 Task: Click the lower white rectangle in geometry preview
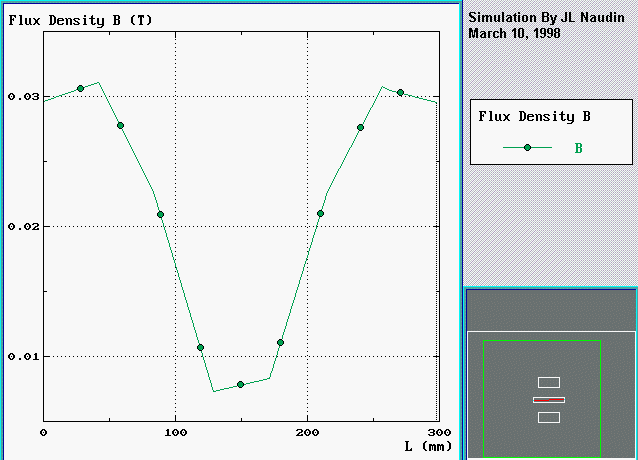coord(549,417)
